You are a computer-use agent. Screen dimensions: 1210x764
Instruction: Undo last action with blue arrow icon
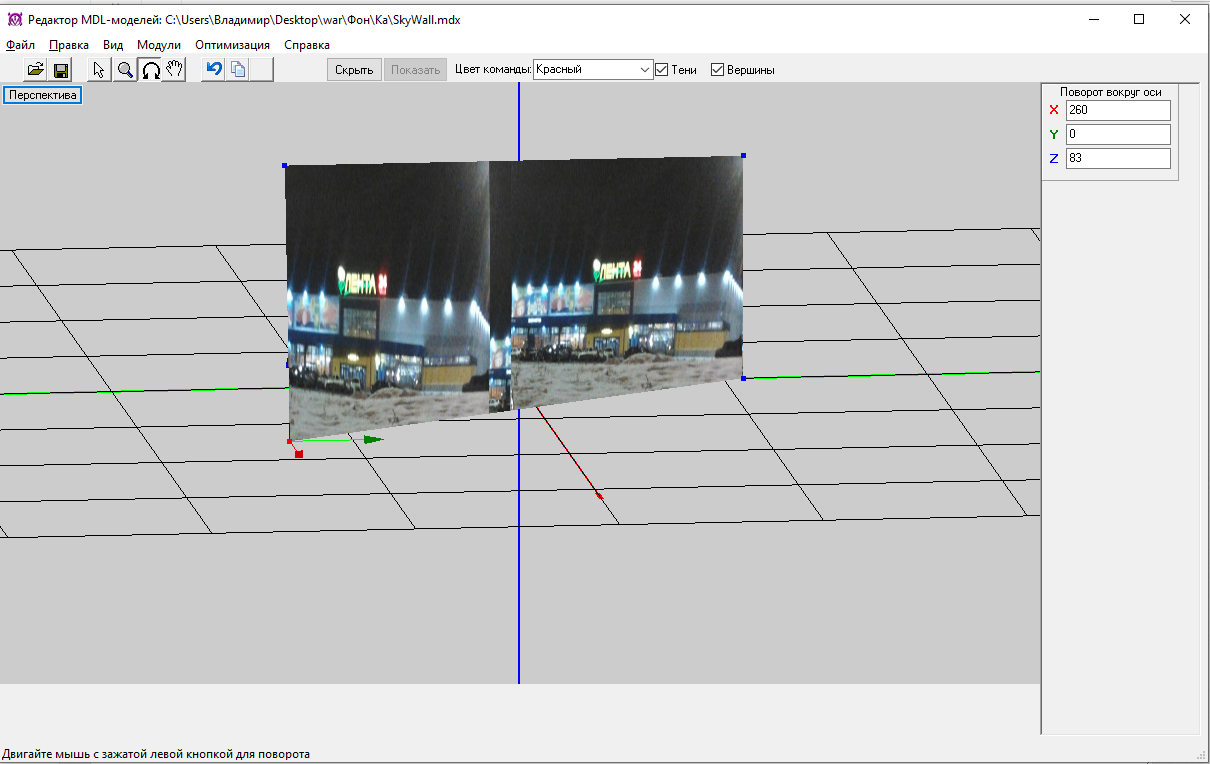213,70
